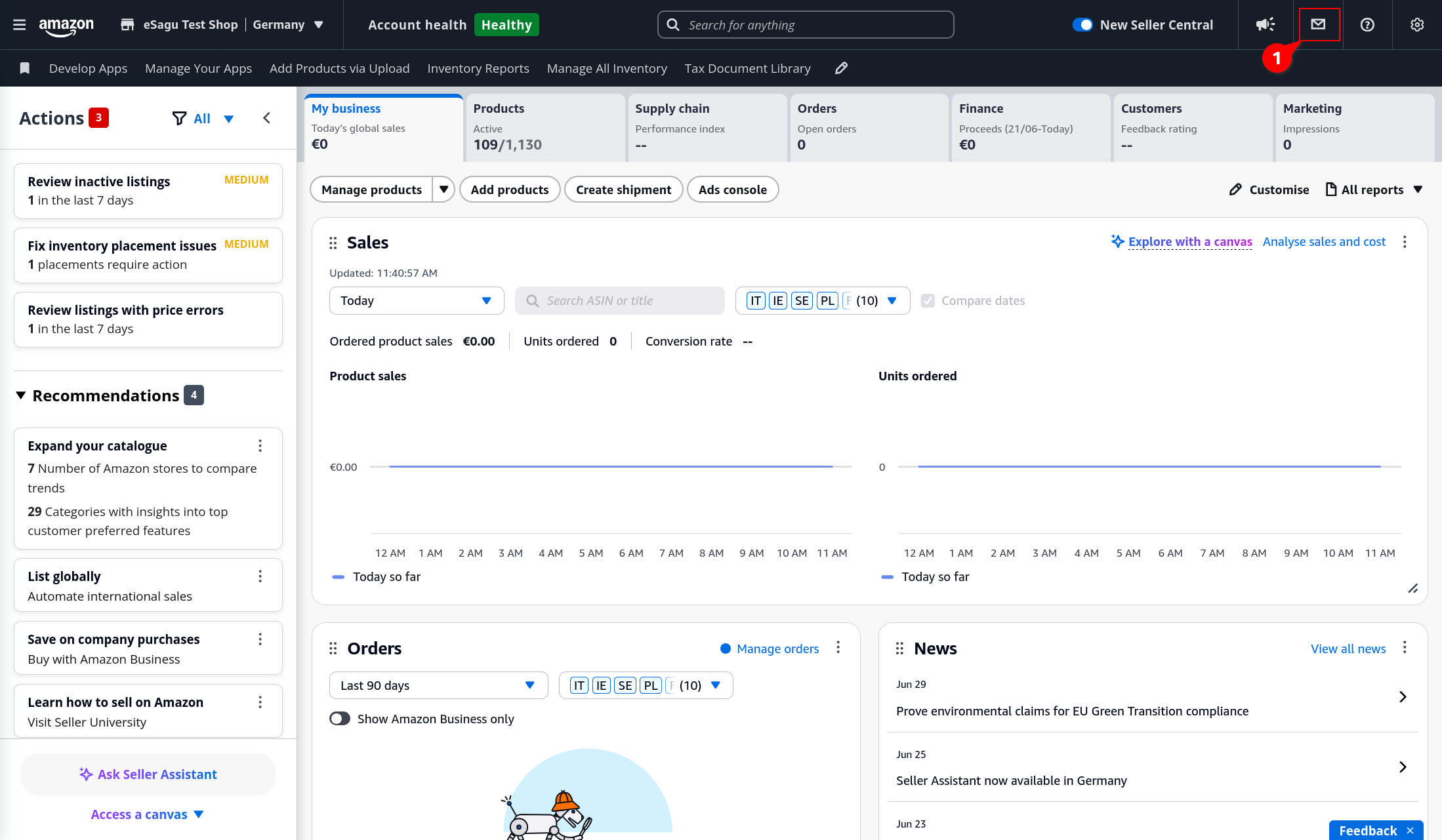Image resolution: width=1442 pixels, height=840 pixels.
Task: Click the store icon beside eSagu Test Shop
Action: point(127,25)
